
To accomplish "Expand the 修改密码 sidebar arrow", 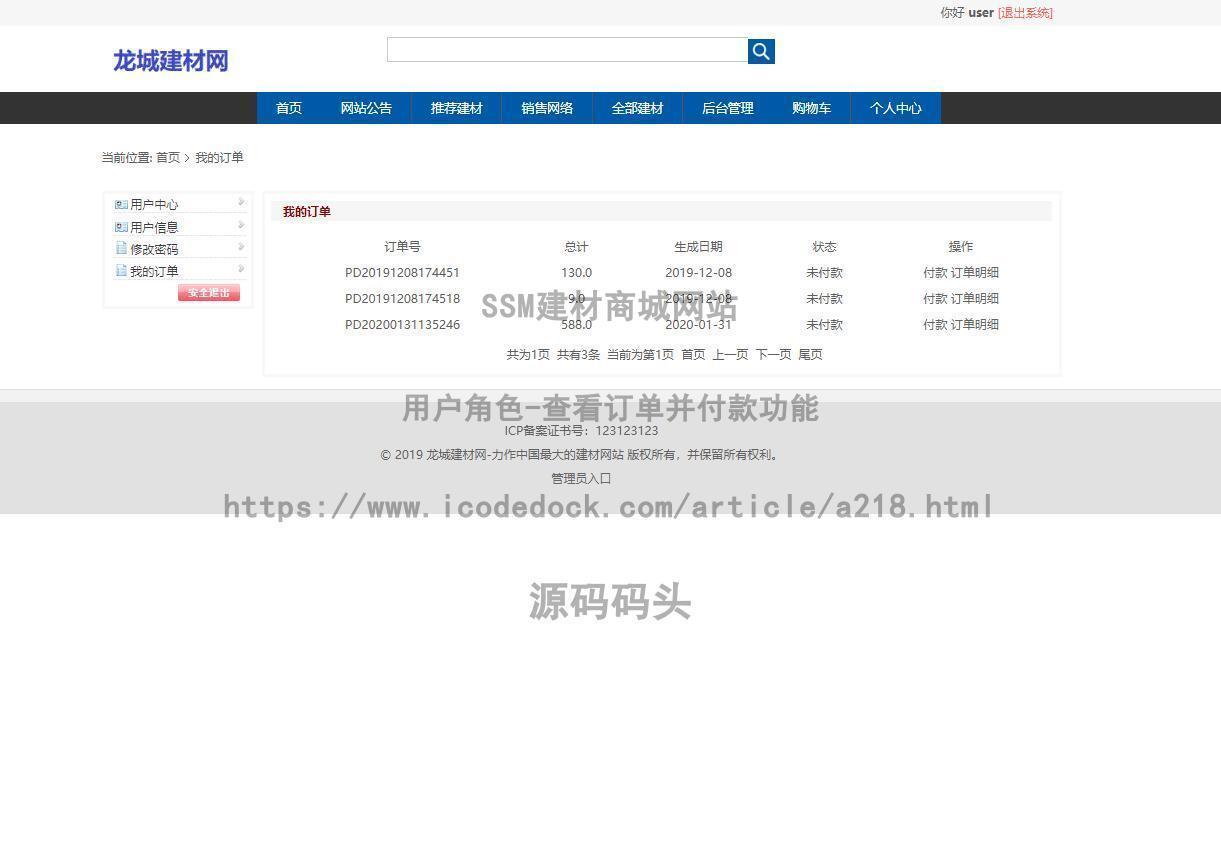I will click(242, 245).
